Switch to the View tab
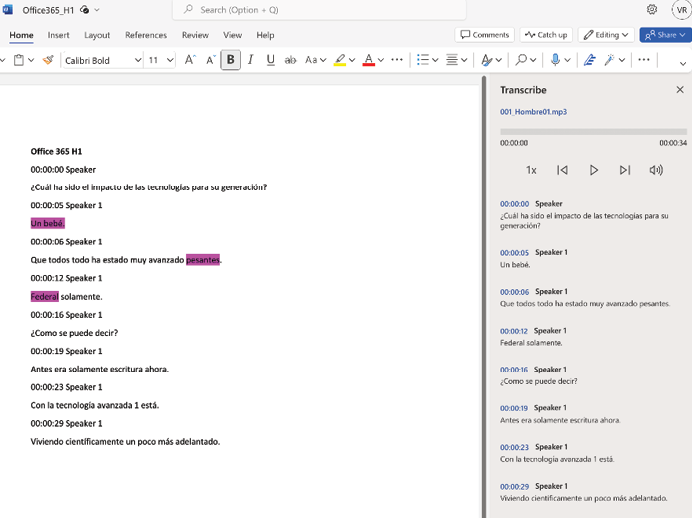The height and width of the screenshot is (518, 692). pyautogui.click(x=232, y=35)
